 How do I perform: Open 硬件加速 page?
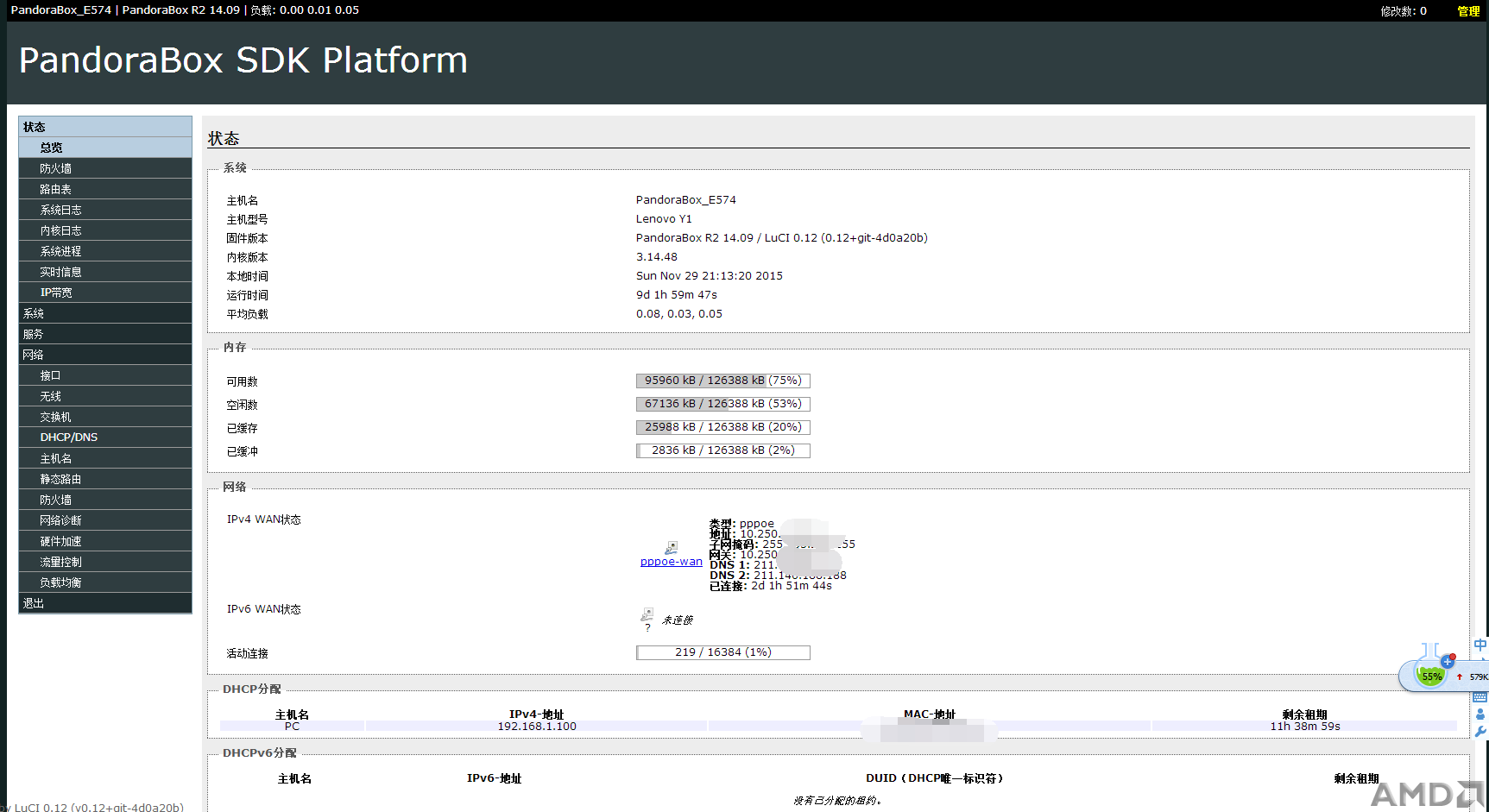(x=105, y=541)
